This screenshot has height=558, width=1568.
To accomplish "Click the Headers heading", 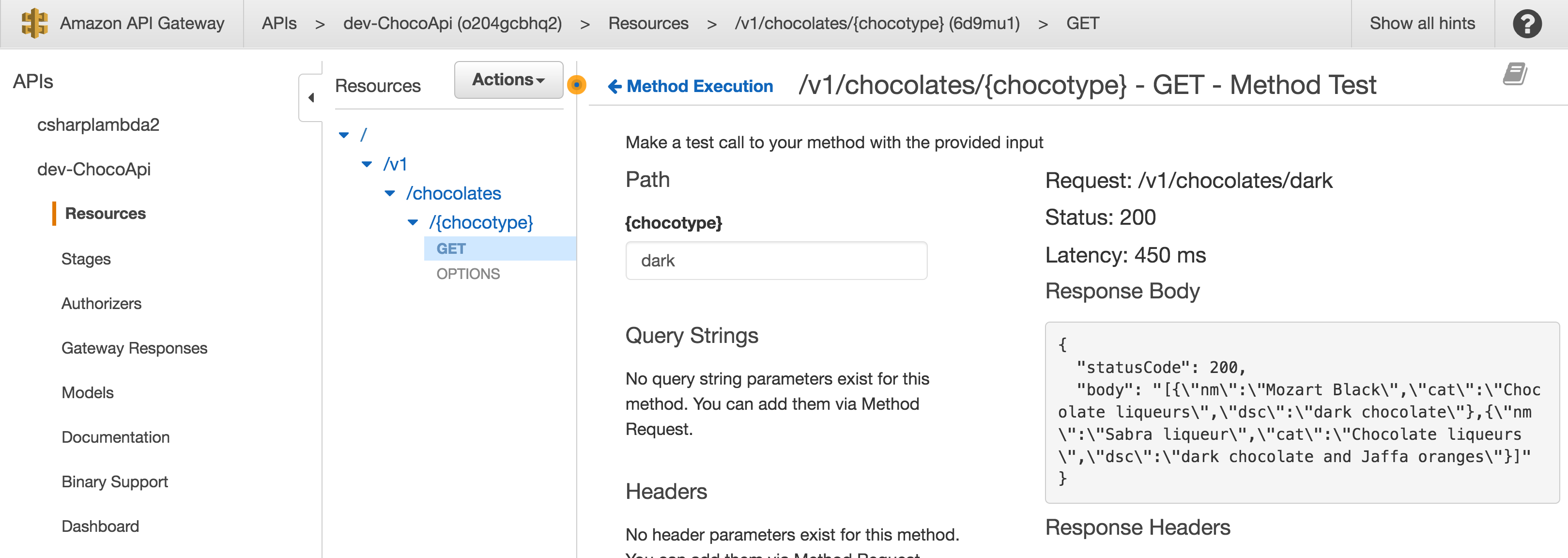I will point(666,492).
